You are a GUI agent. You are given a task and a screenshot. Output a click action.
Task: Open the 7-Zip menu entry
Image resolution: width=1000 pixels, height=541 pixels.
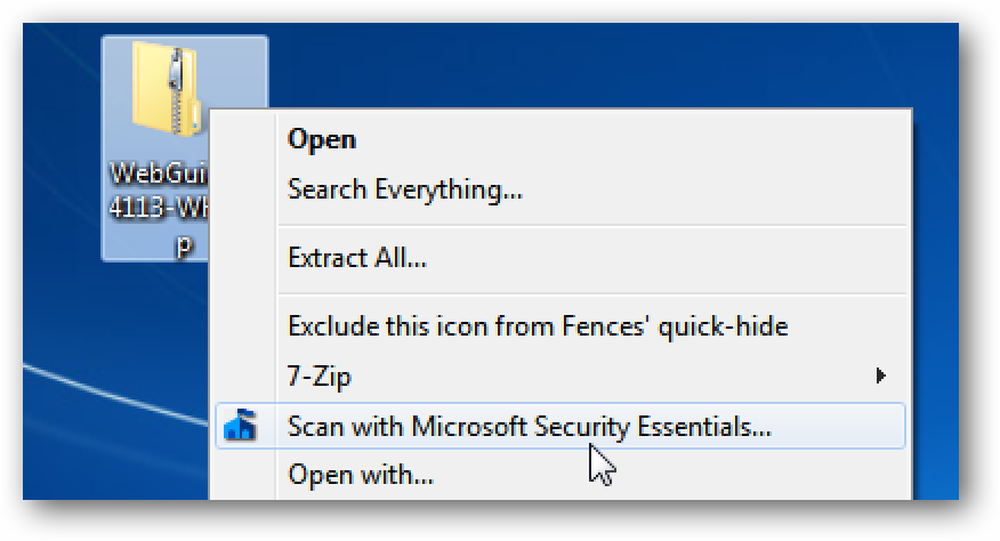[x=319, y=376]
